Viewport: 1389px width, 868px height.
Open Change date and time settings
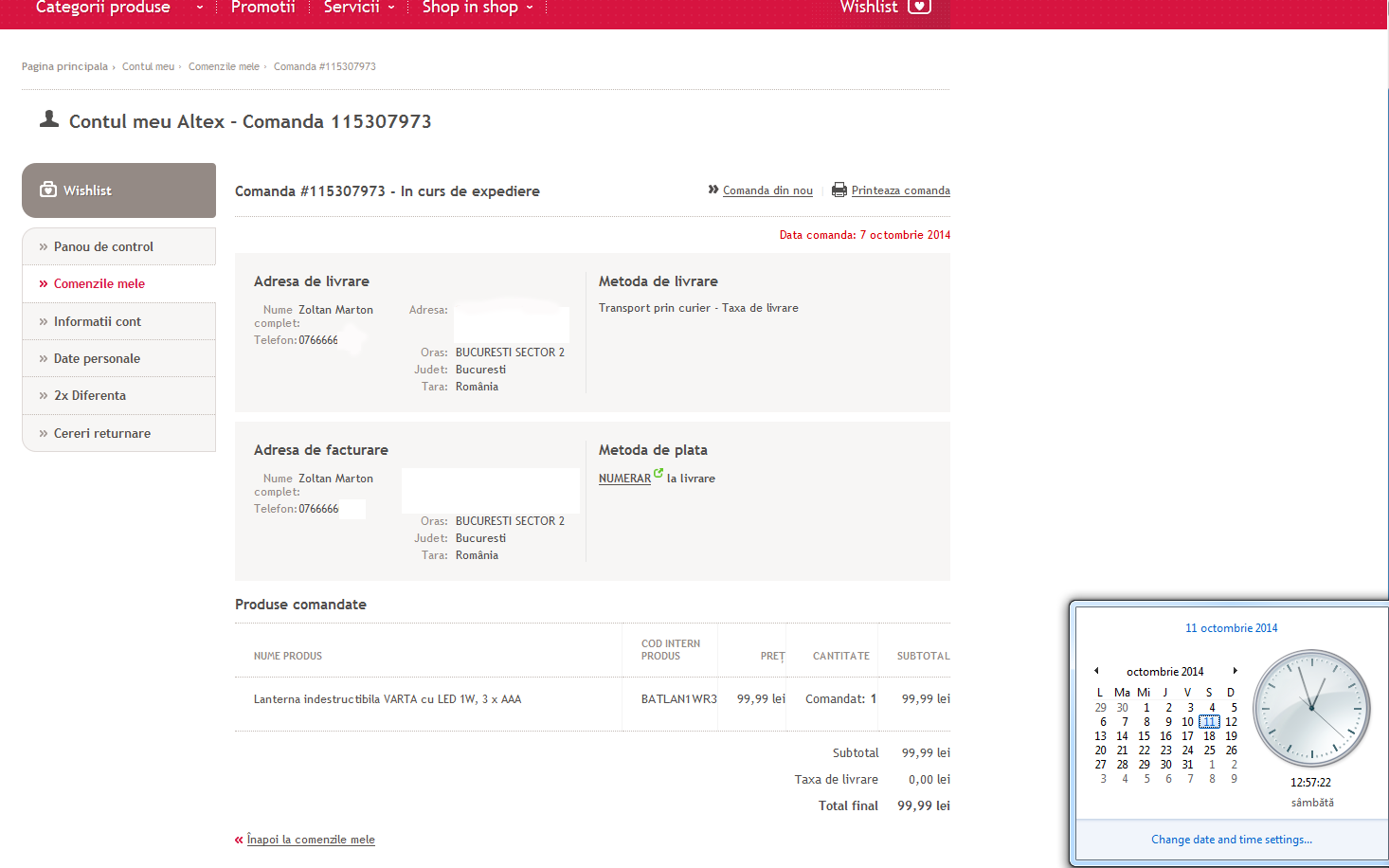[1231, 840]
